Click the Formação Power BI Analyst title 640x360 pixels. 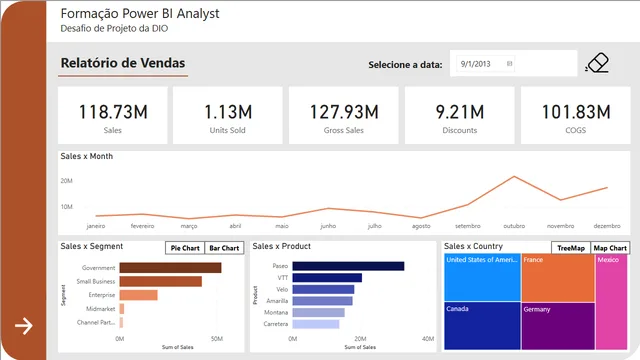click(x=140, y=13)
